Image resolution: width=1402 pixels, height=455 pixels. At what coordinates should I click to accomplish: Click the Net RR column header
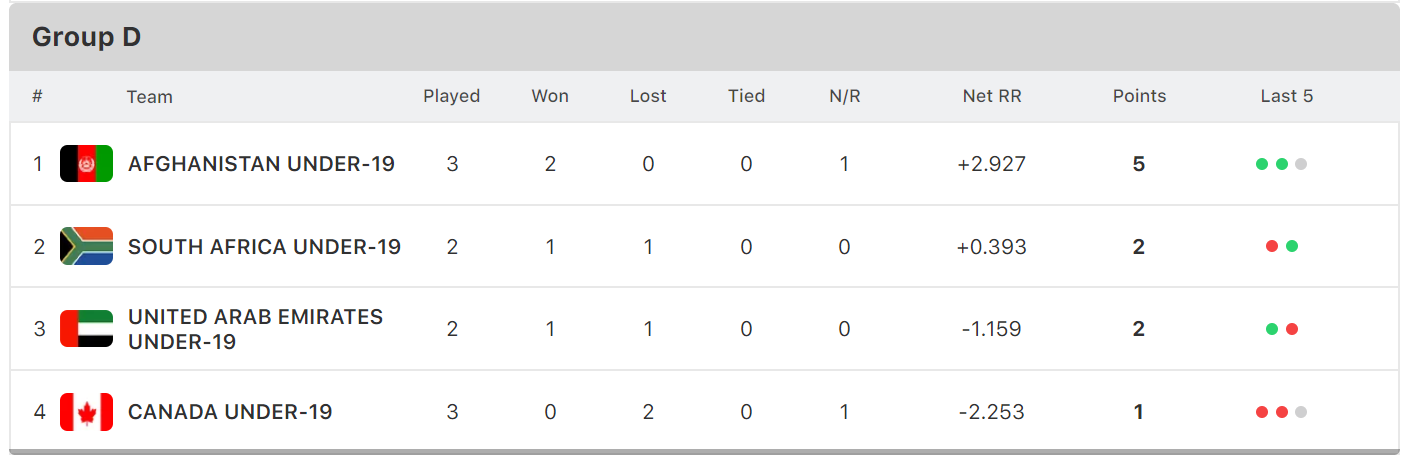click(992, 96)
